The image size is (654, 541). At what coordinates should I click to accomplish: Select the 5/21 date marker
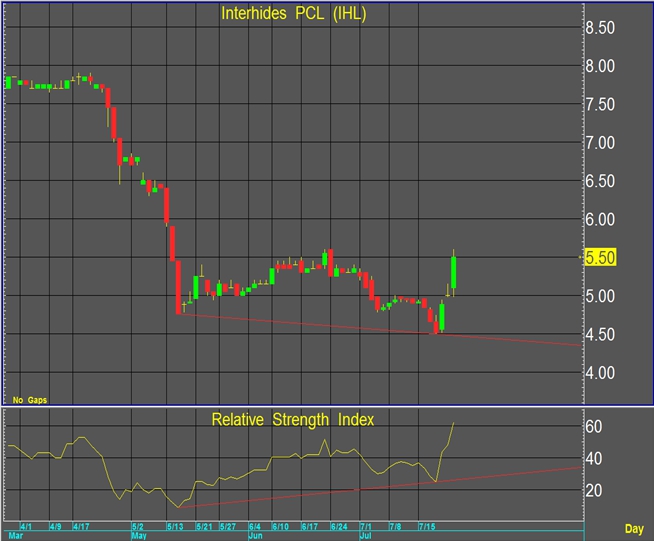(x=204, y=526)
